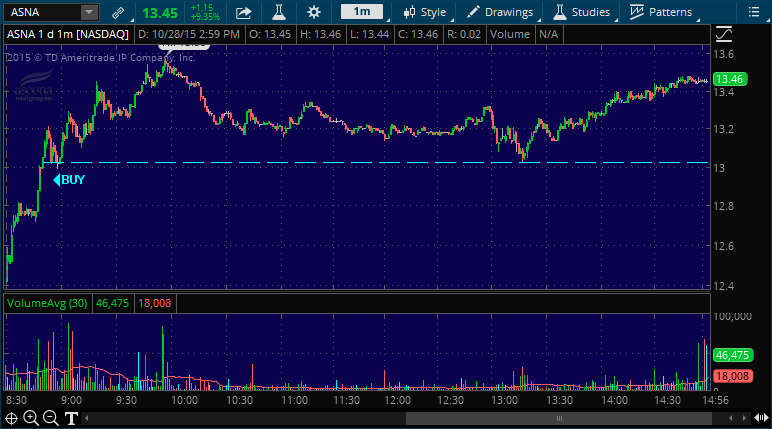772x429 pixels.
Task: Click the horizontal scrollbar thumb
Action: (559, 419)
